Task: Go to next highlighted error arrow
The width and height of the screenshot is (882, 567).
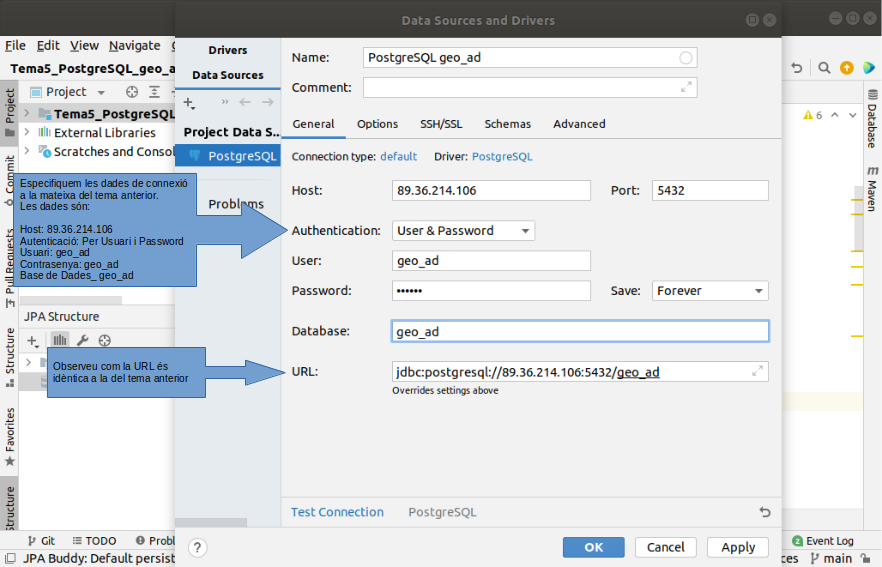Action: [x=853, y=115]
